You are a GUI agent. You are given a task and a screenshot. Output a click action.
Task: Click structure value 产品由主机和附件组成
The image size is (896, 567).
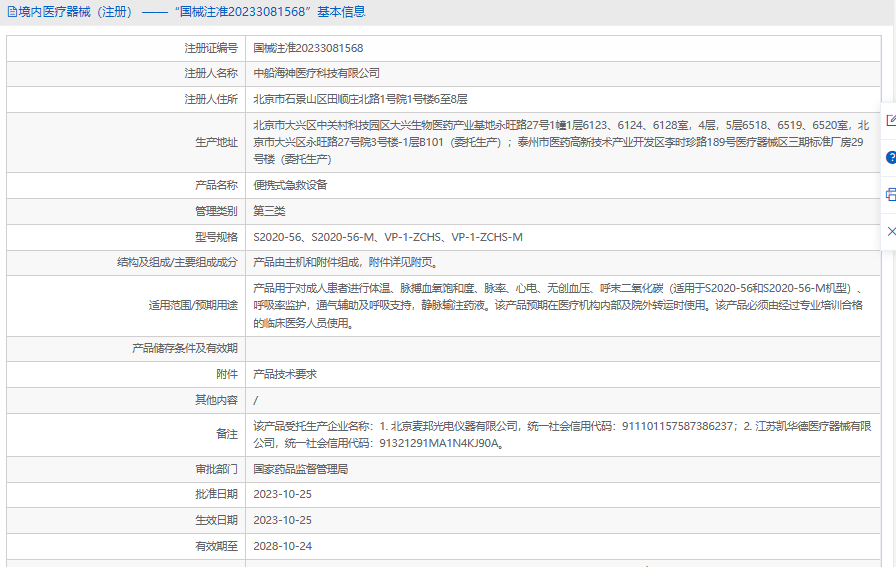tap(346, 262)
